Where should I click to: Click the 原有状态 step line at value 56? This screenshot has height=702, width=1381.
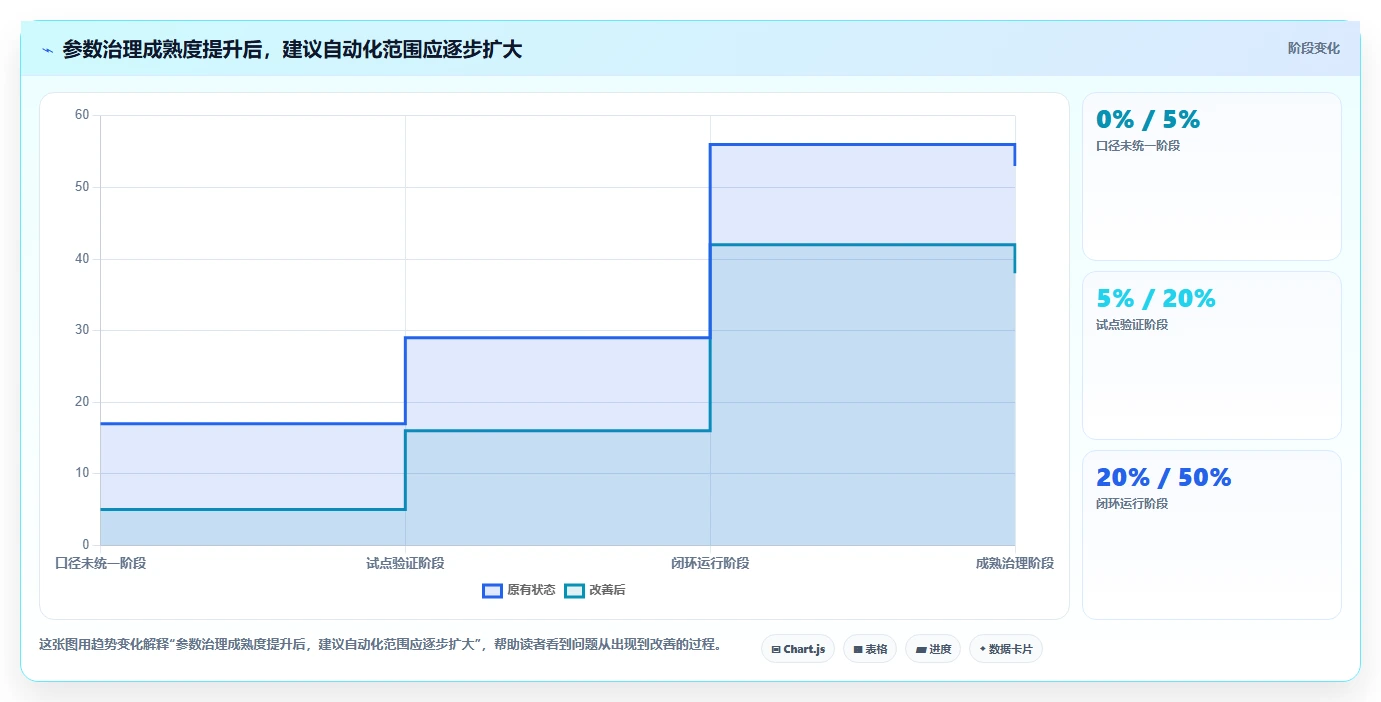point(862,144)
